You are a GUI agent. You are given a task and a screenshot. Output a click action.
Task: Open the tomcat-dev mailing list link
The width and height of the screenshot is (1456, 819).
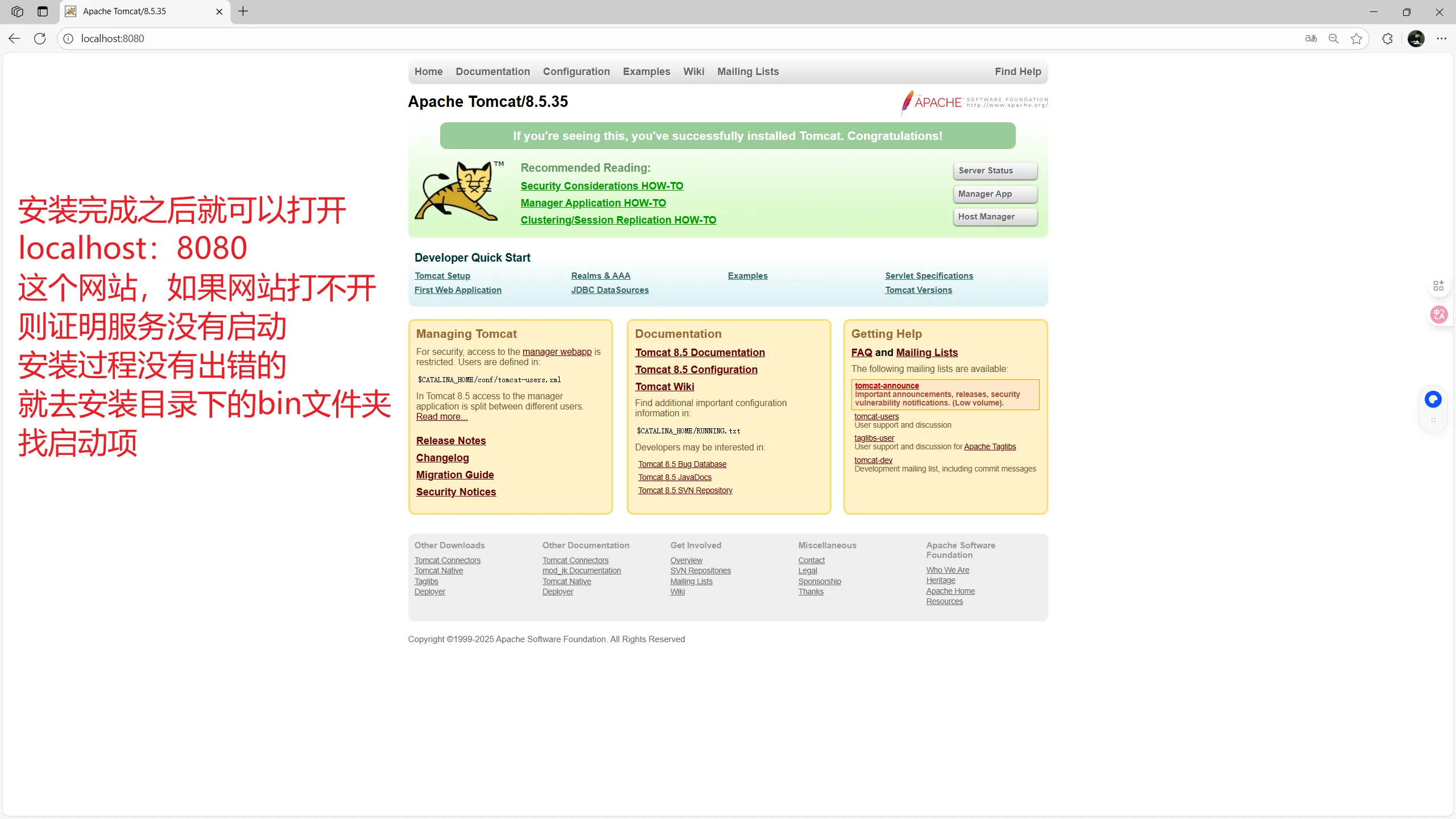point(873,460)
